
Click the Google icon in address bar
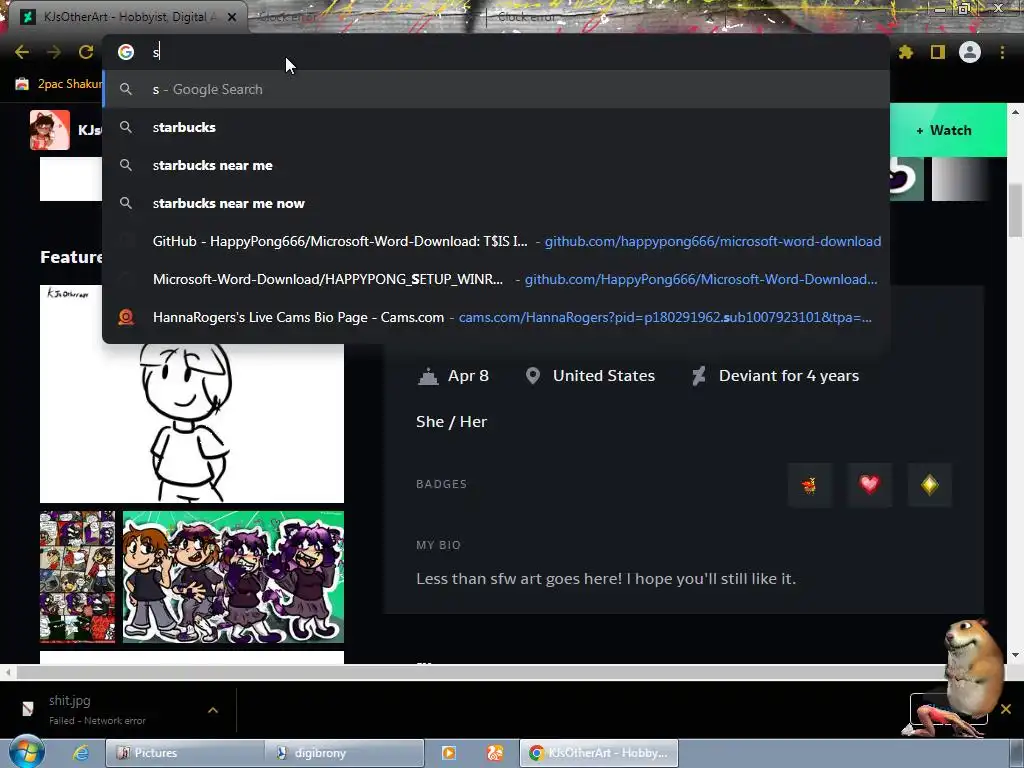click(x=126, y=52)
